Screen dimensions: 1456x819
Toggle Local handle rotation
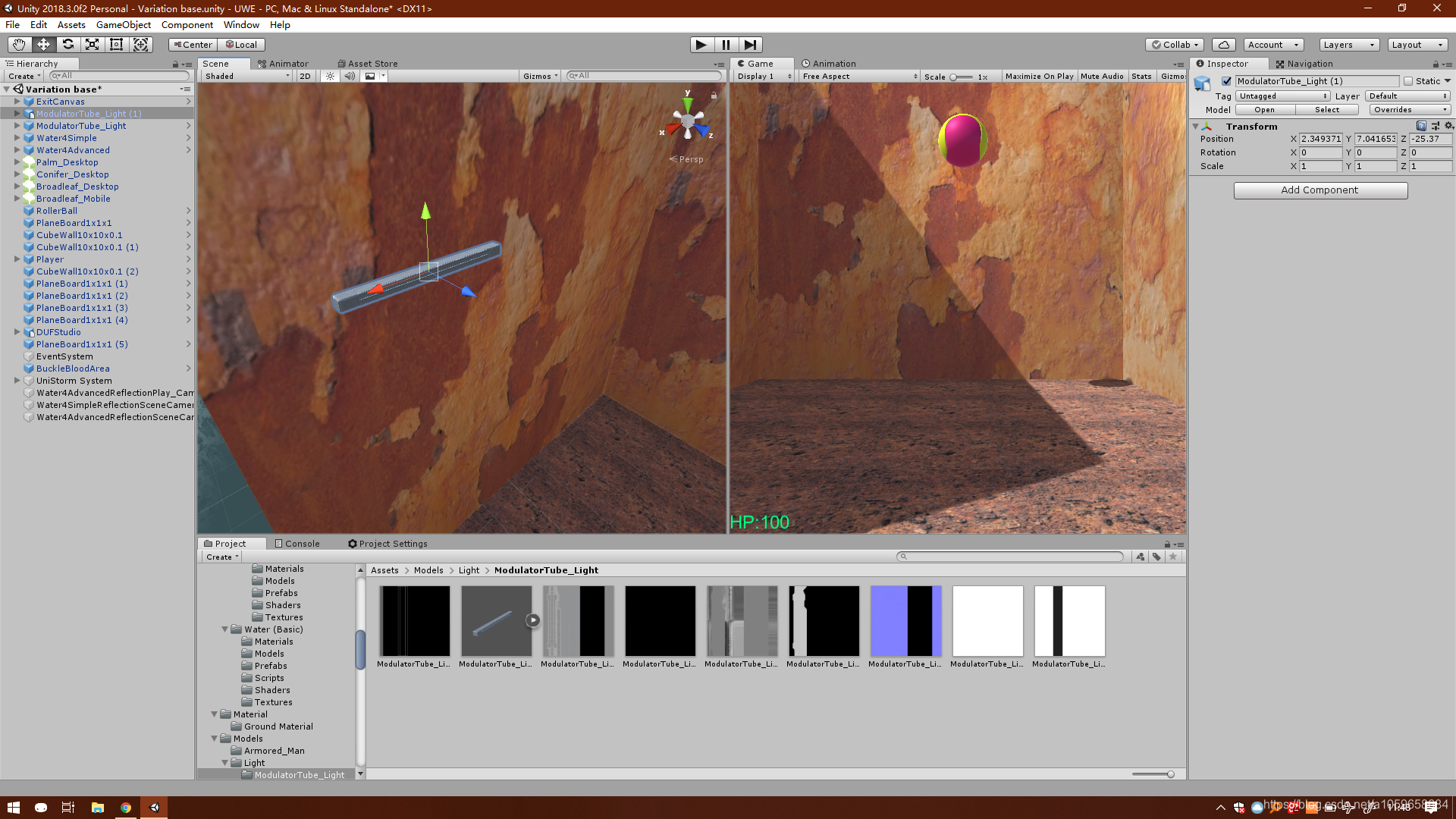(x=241, y=45)
